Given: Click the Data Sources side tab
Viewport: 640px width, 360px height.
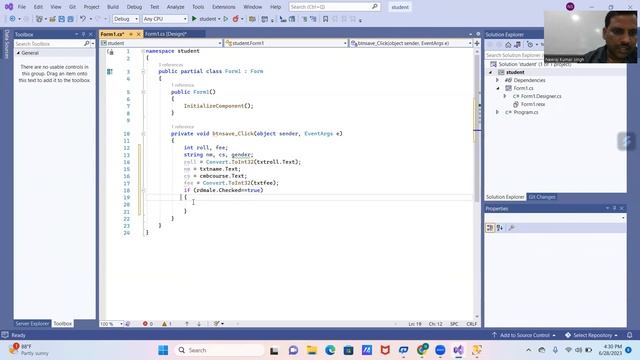Looking at the screenshot, I should click(7, 44).
